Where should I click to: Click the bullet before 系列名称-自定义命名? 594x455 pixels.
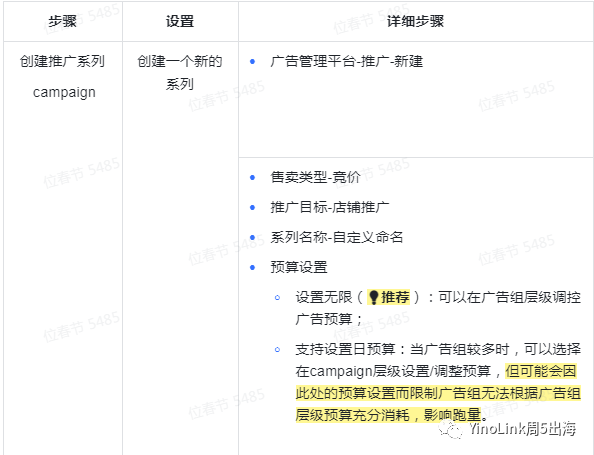pyautogui.click(x=253, y=238)
